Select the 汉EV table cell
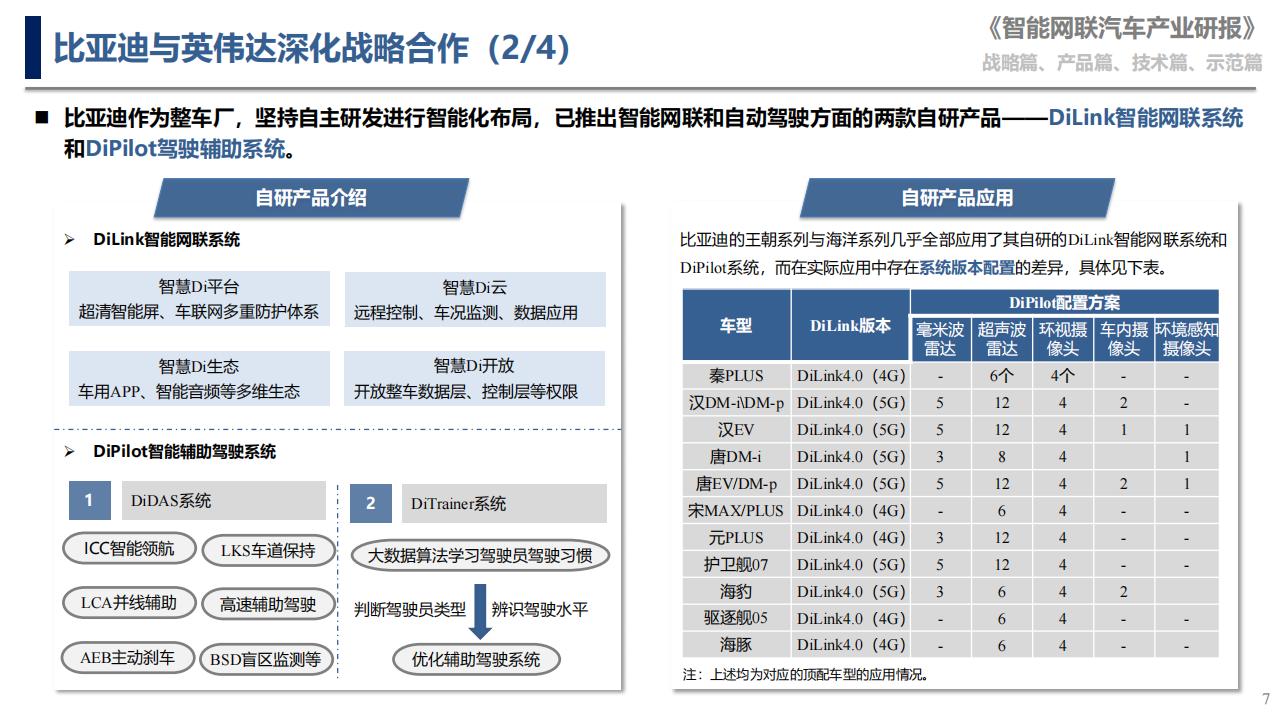Viewport: 1280px width, 720px height. click(x=736, y=430)
